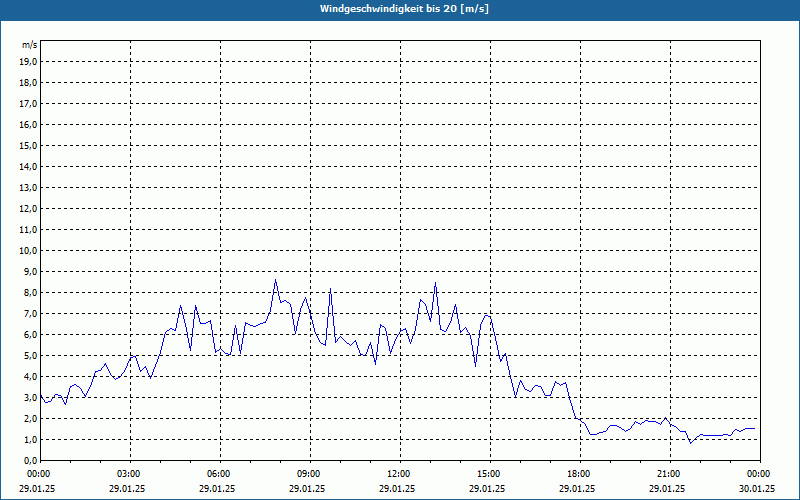Select the 29.01.25 date under 06:00

tap(217, 488)
